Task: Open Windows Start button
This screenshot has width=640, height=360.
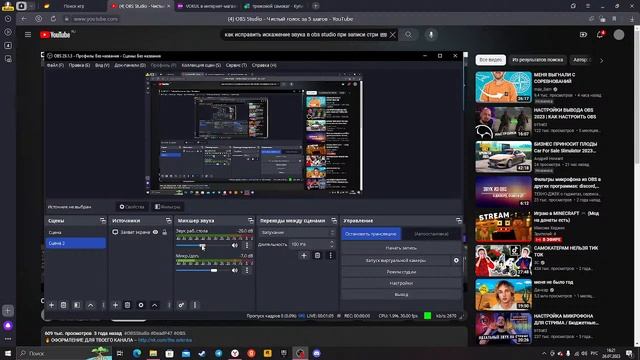Action: 8,353
